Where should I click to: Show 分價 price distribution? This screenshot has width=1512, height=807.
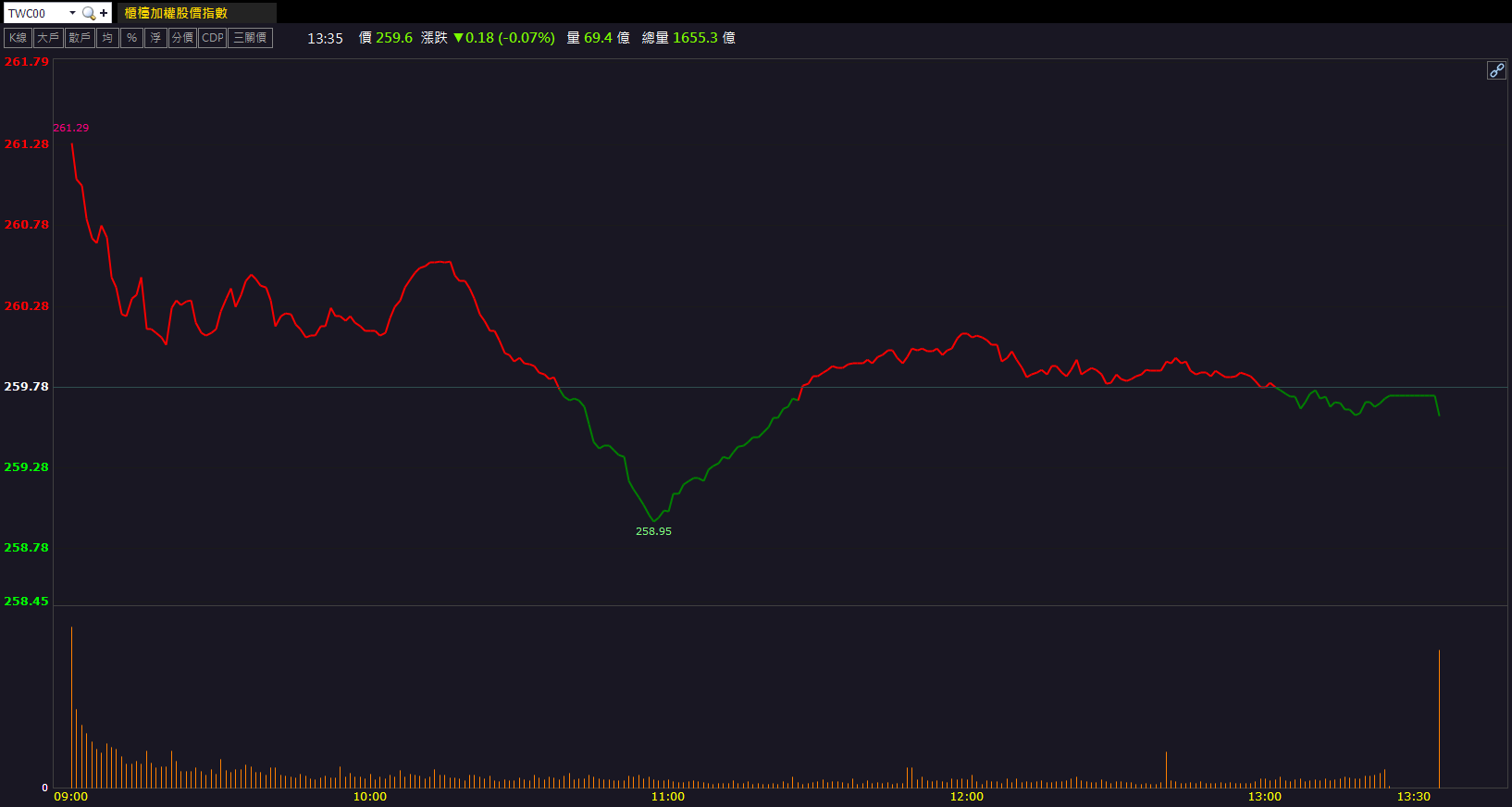(182, 38)
